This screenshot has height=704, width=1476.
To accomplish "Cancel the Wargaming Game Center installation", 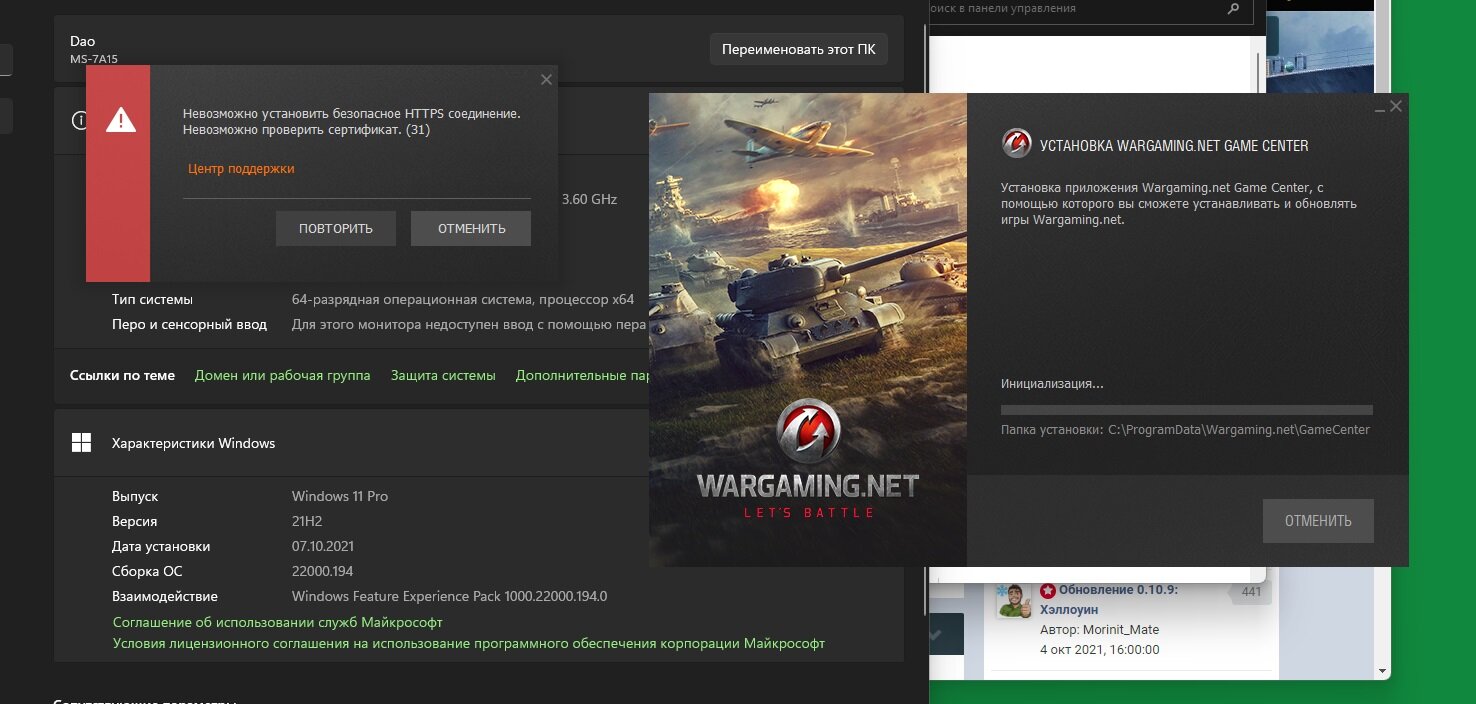I will (1318, 521).
